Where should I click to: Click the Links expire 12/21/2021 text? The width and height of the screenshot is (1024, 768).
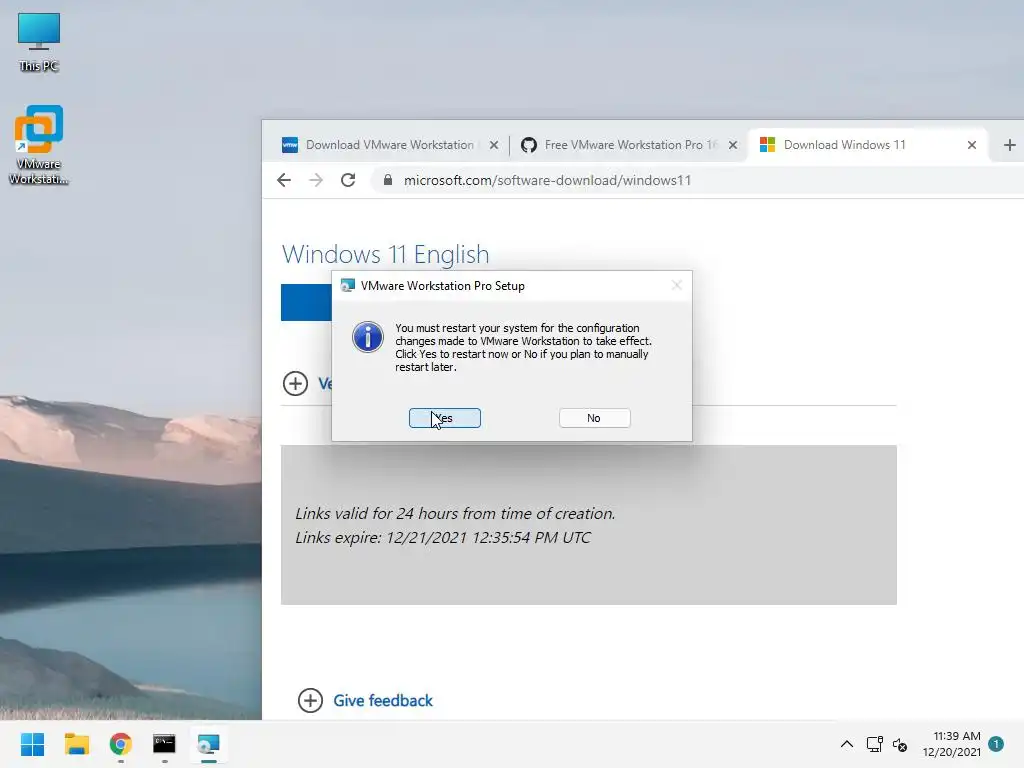443,537
